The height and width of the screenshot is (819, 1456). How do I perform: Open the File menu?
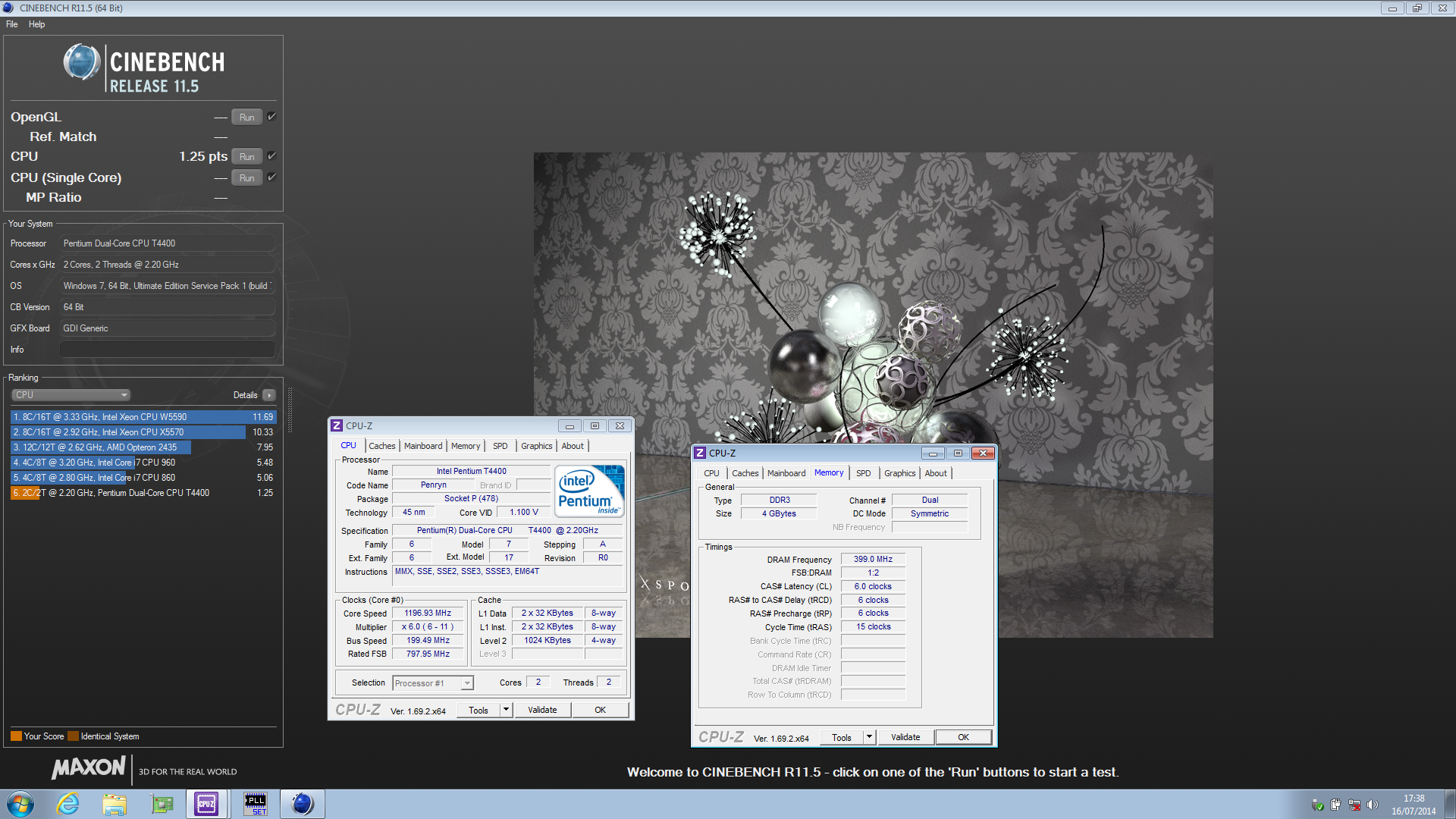pyautogui.click(x=12, y=24)
